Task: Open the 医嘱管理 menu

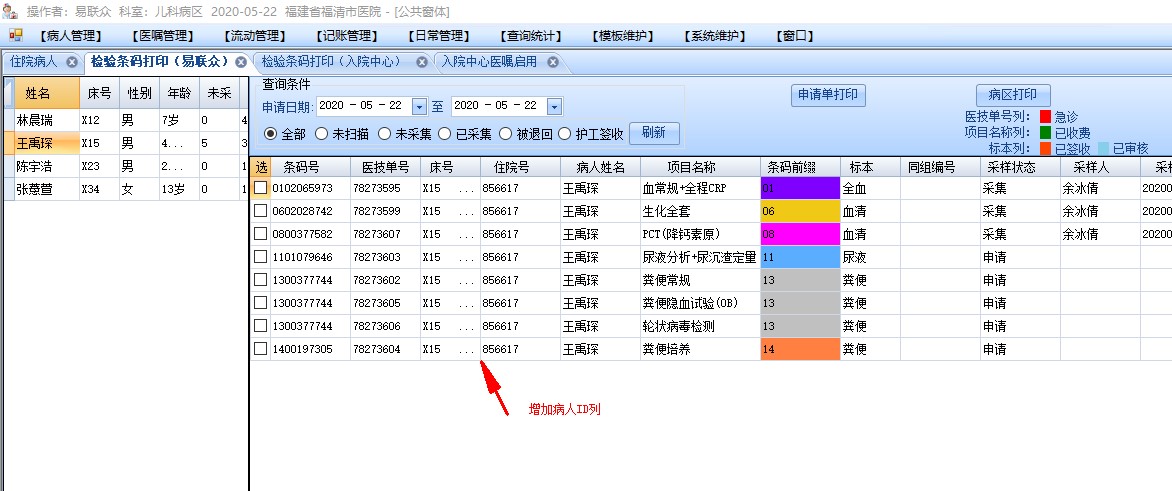Action: click(162, 36)
